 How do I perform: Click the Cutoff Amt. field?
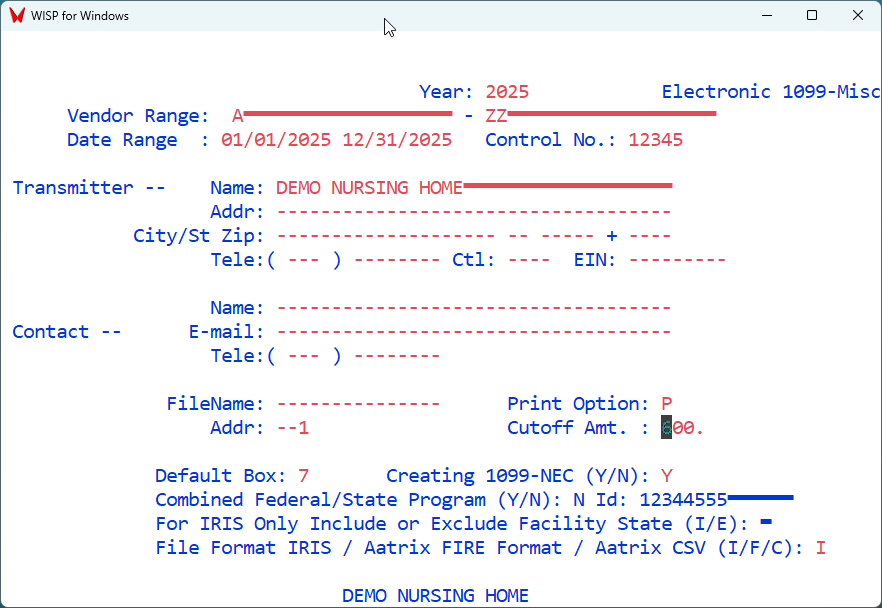[x=683, y=428]
